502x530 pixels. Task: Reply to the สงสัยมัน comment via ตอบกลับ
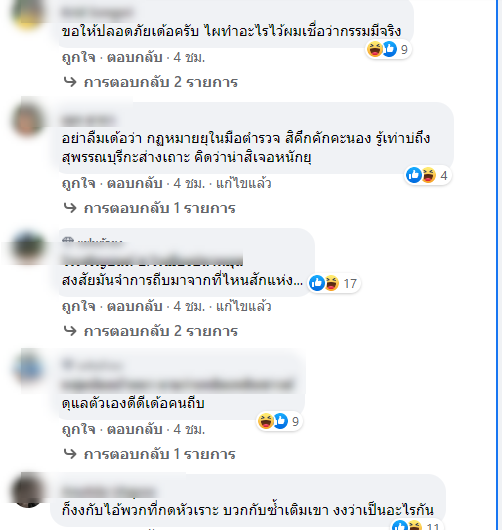tap(135, 306)
